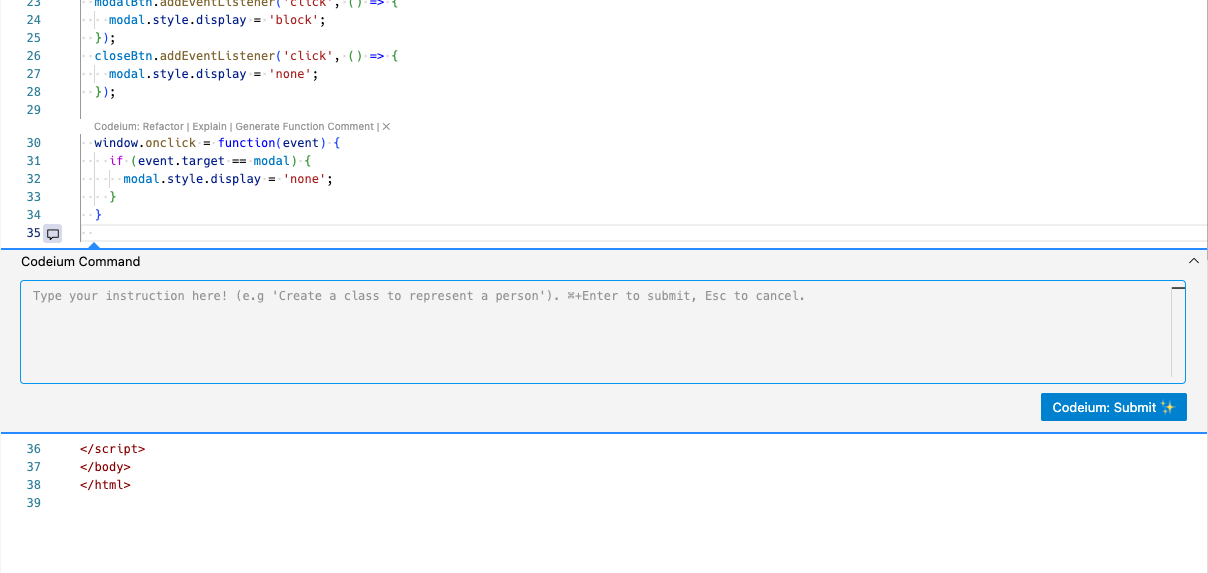Click the comment icon beside line 35
1208x573 pixels.
tap(54, 234)
